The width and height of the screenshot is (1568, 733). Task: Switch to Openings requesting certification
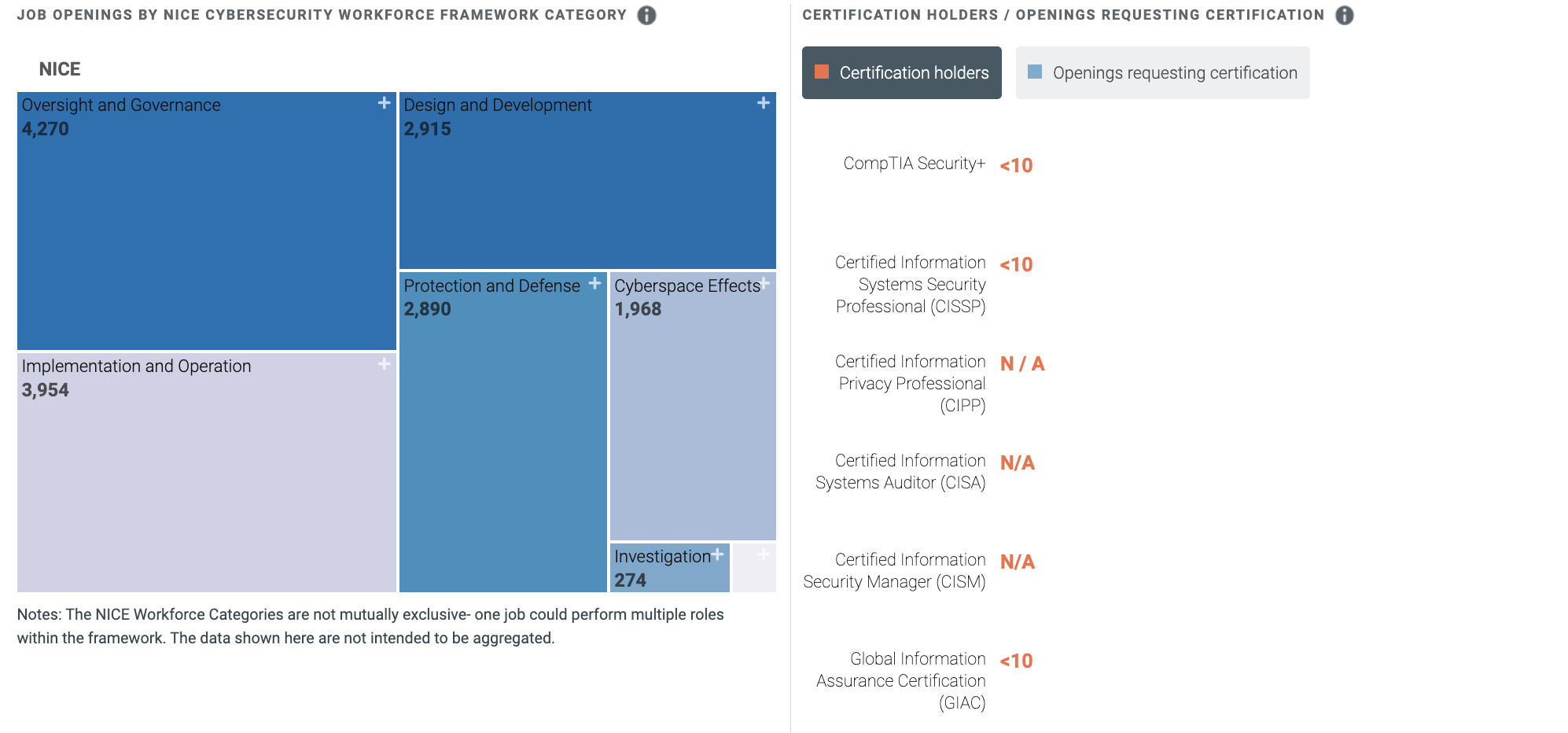coord(1162,72)
